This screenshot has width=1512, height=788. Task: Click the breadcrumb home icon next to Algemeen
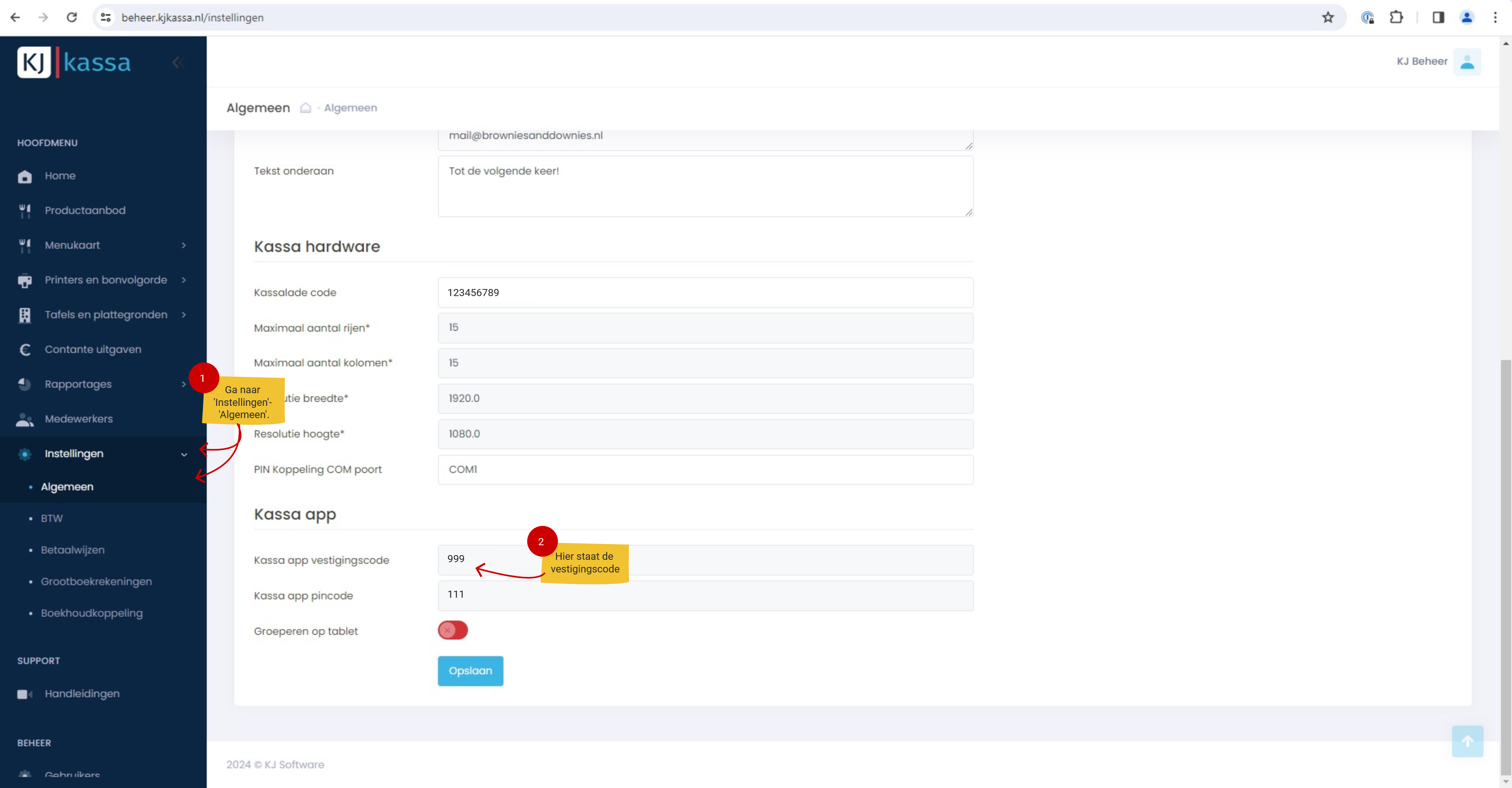click(305, 108)
